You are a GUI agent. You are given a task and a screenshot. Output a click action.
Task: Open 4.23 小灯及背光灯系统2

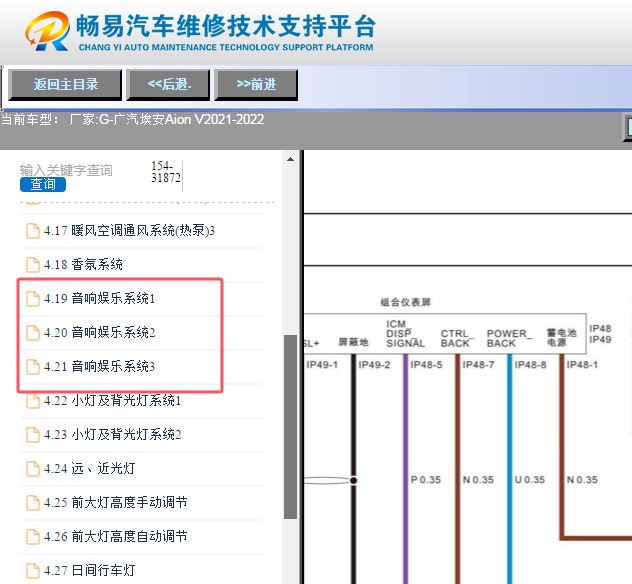[112, 434]
